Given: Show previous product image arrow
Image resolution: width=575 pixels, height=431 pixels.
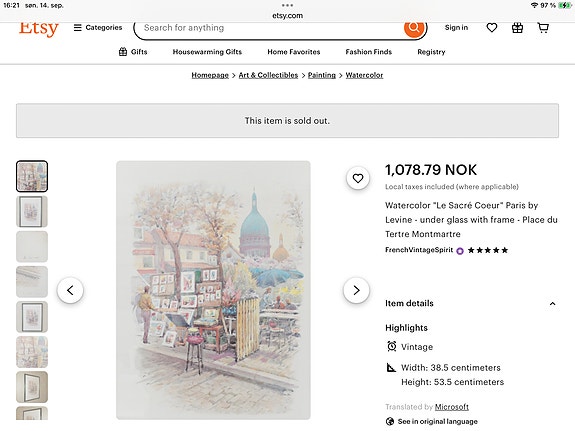Looking at the screenshot, I should [x=70, y=291].
